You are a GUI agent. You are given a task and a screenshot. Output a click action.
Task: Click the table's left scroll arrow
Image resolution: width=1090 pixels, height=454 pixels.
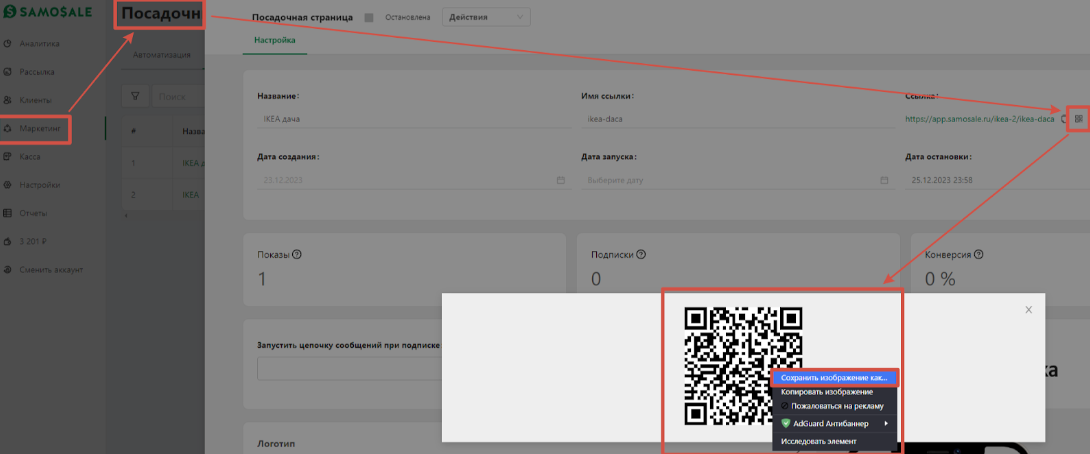(x=125, y=216)
